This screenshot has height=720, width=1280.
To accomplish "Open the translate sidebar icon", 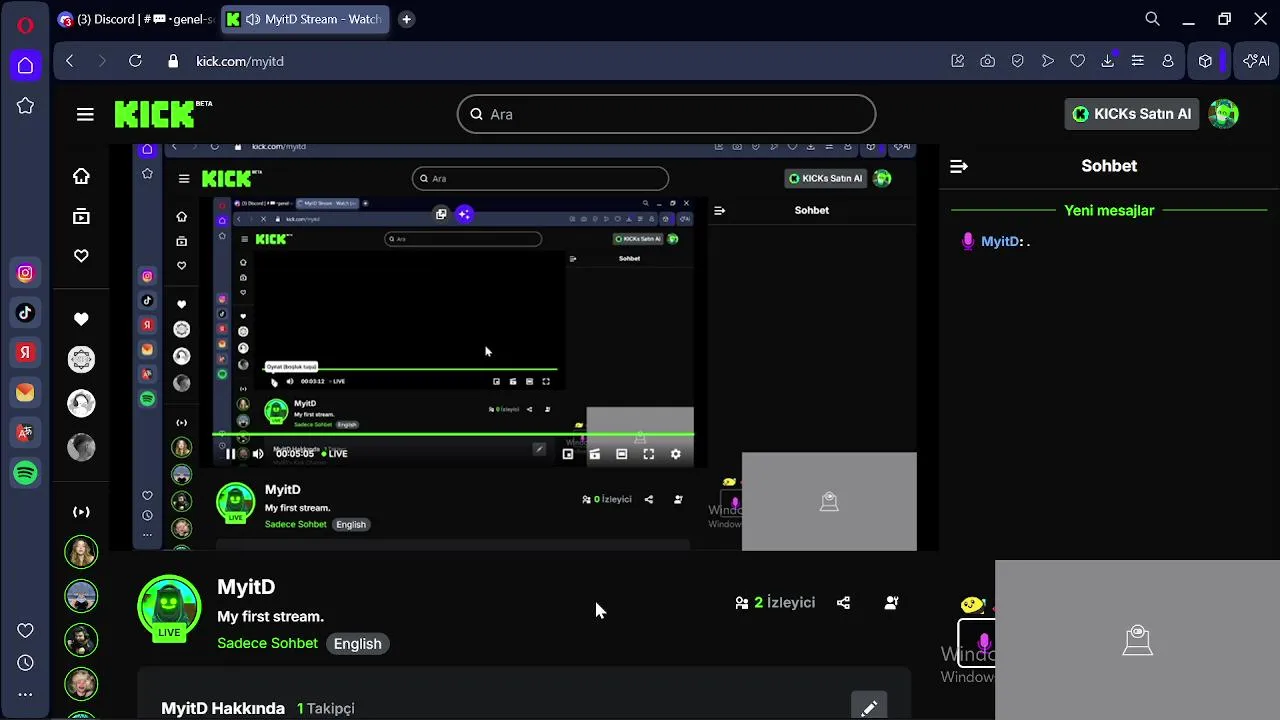I will [26, 433].
